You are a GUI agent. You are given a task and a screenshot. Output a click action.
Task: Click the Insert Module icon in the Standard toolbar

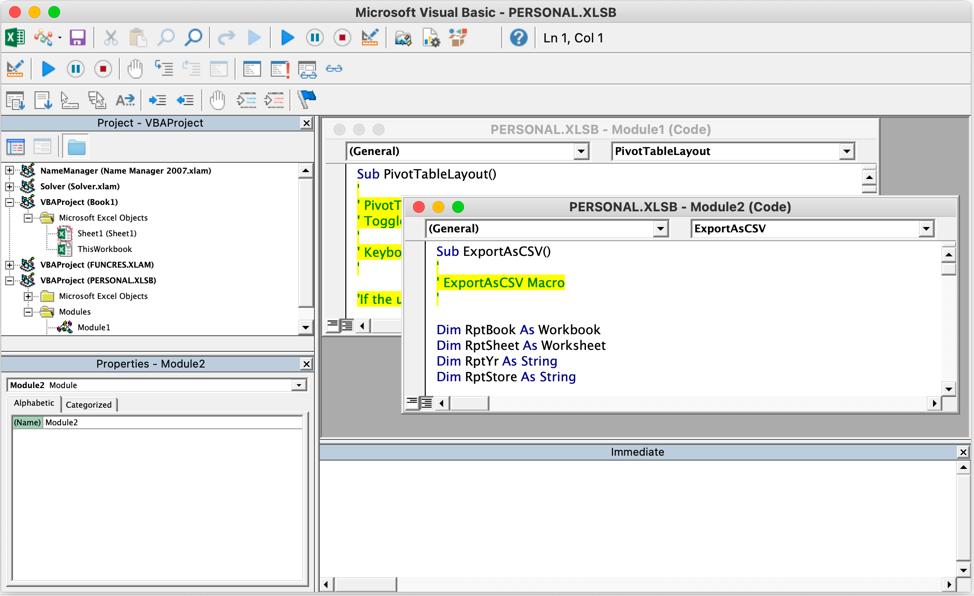43,38
